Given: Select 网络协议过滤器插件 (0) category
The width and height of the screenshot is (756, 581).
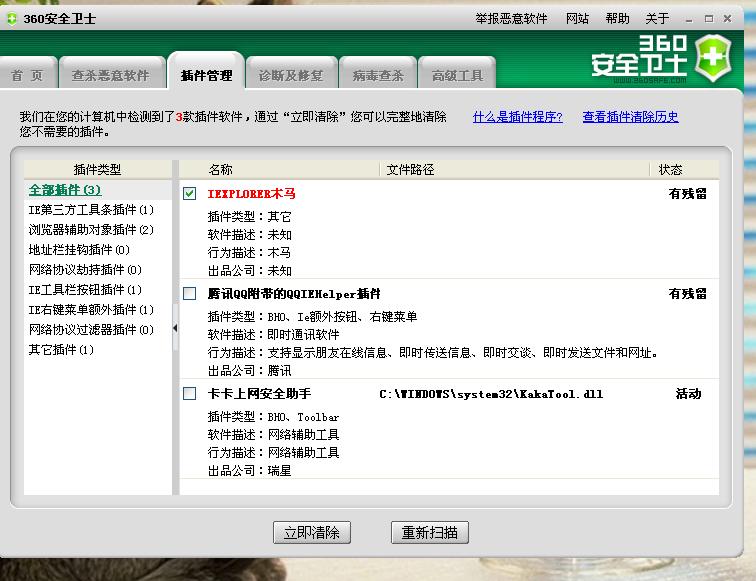Looking at the screenshot, I should click(x=91, y=330).
